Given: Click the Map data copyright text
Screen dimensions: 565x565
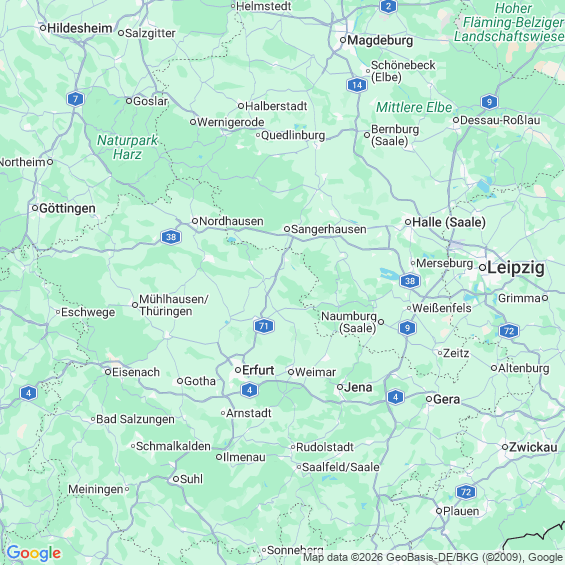Looking at the screenshot, I should tap(433, 558).
